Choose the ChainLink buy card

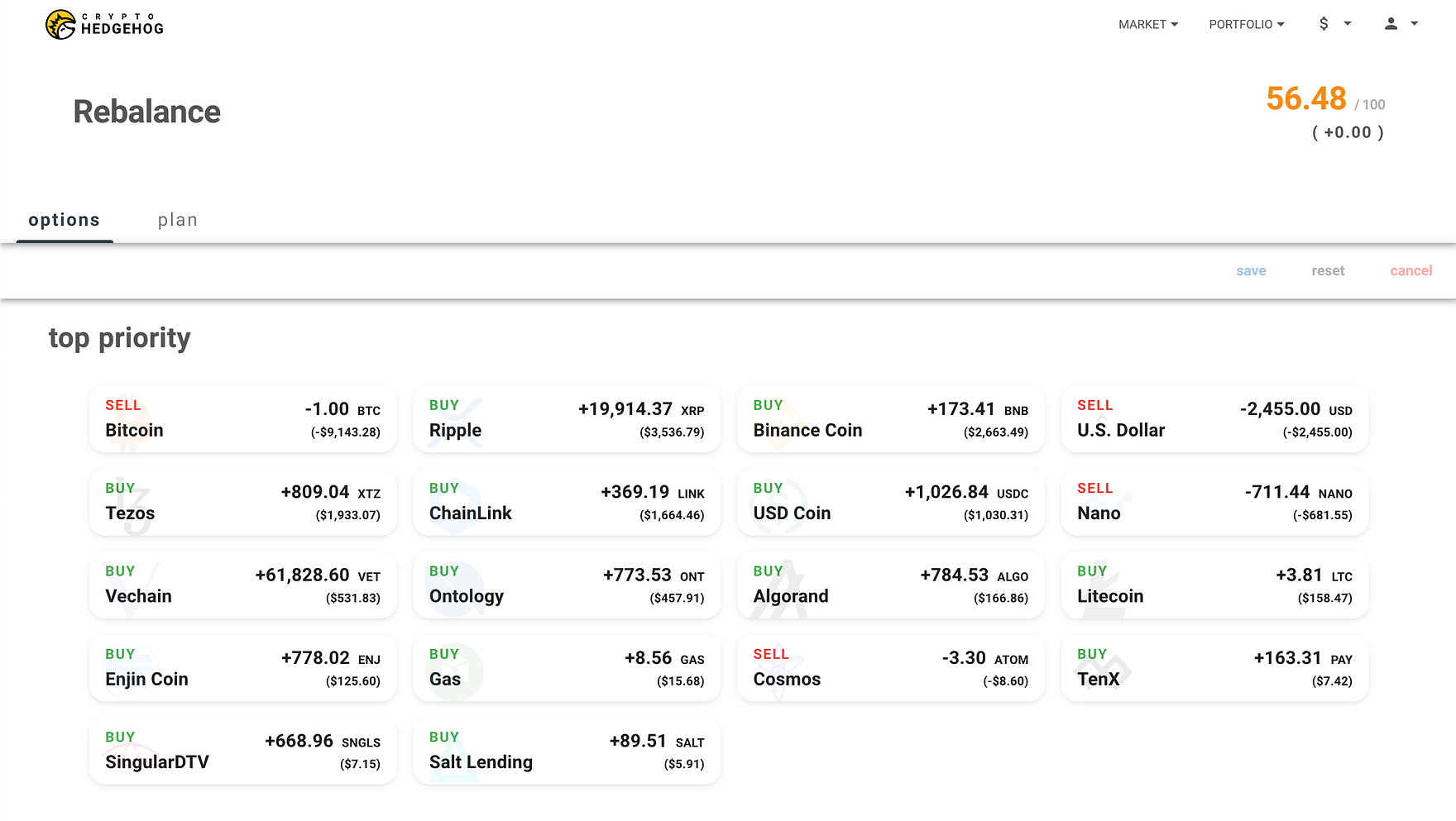tap(567, 502)
